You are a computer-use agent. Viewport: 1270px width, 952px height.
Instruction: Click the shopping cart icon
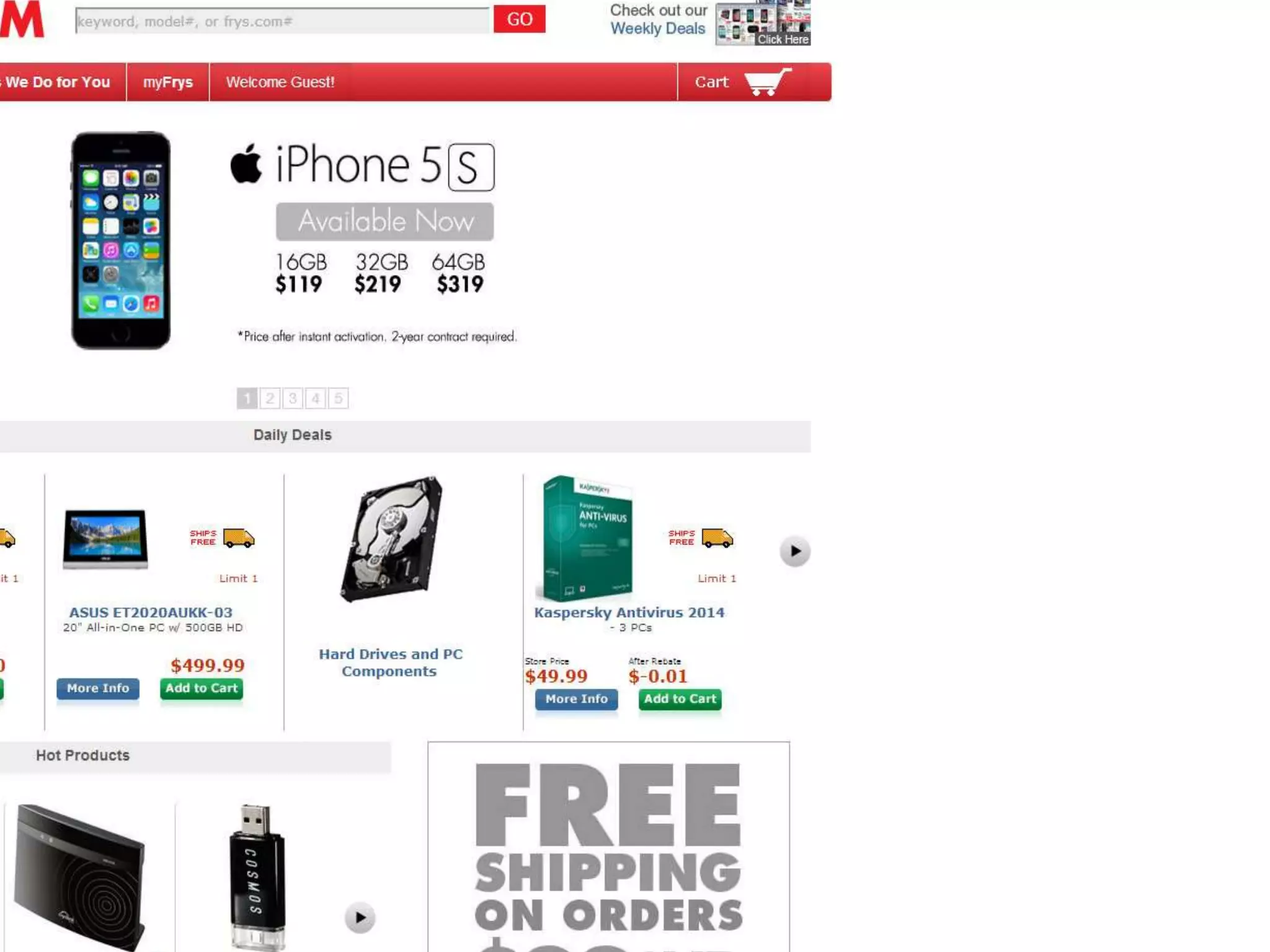click(x=768, y=82)
